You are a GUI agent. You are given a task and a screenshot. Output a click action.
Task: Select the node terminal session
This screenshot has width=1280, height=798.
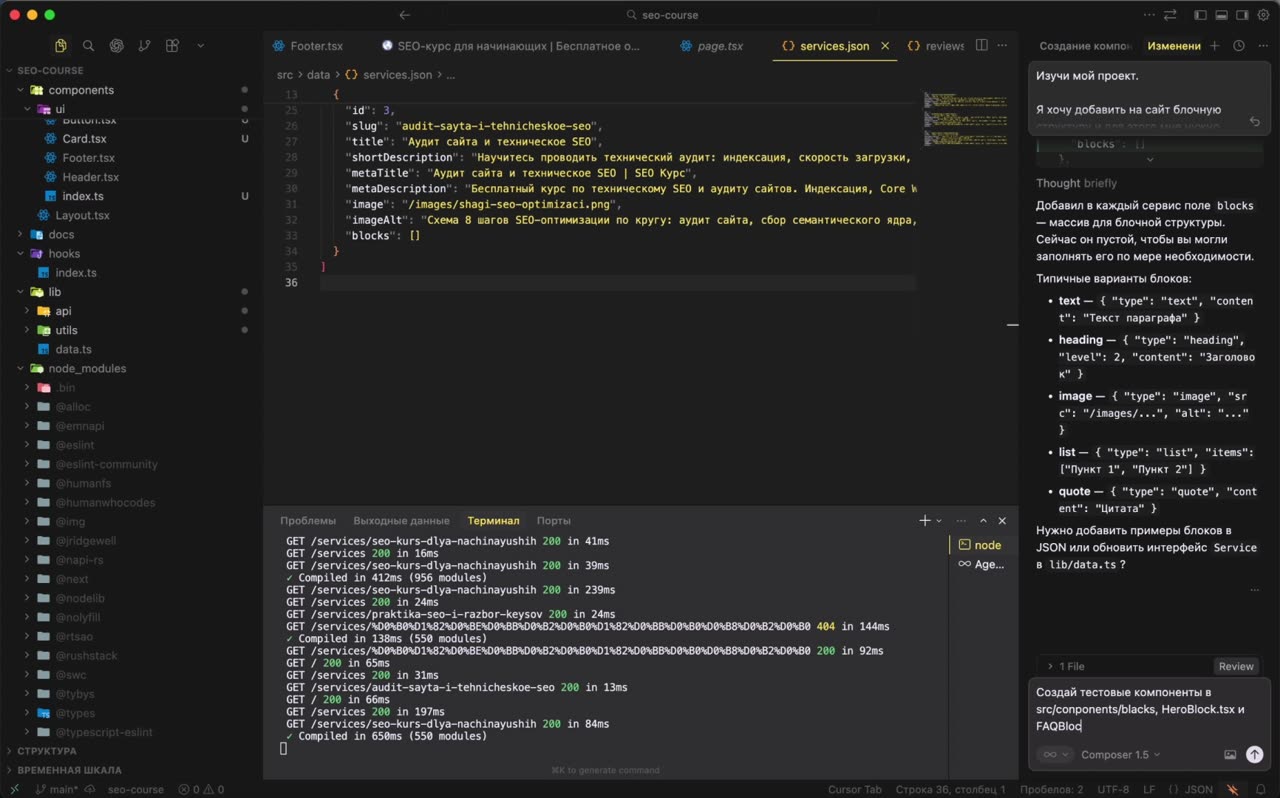pyautogui.click(x=980, y=545)
